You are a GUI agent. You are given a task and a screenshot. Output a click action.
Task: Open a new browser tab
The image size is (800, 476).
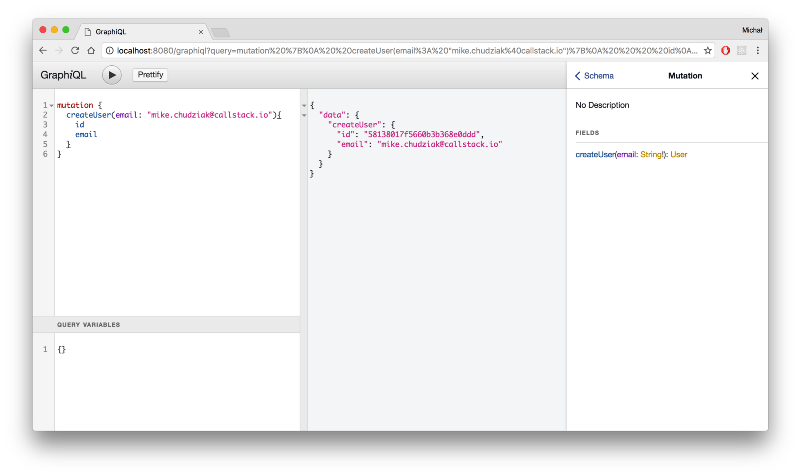point(220,33)
